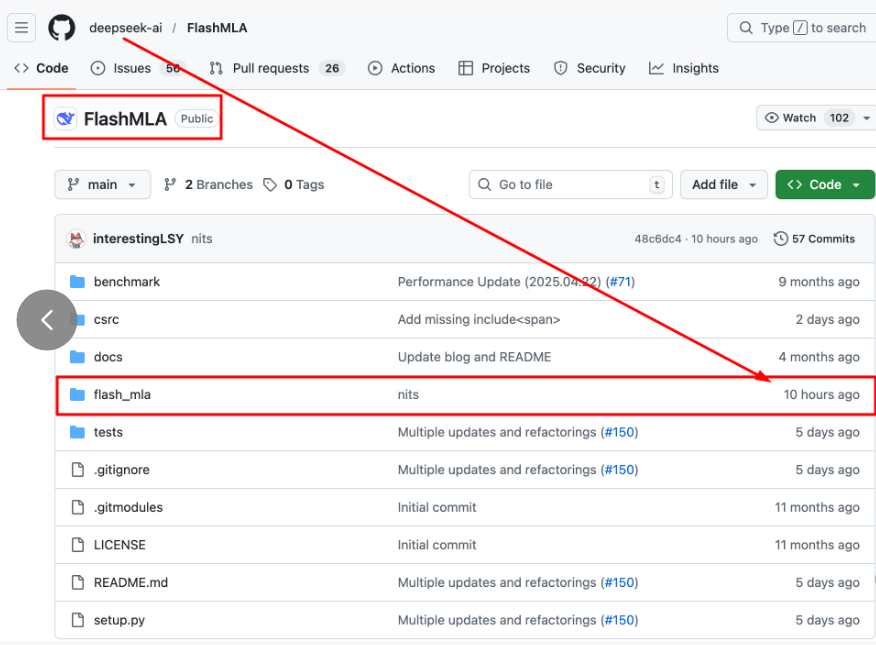
Task: Click the previous image arrow button
Action: (46, 320)
